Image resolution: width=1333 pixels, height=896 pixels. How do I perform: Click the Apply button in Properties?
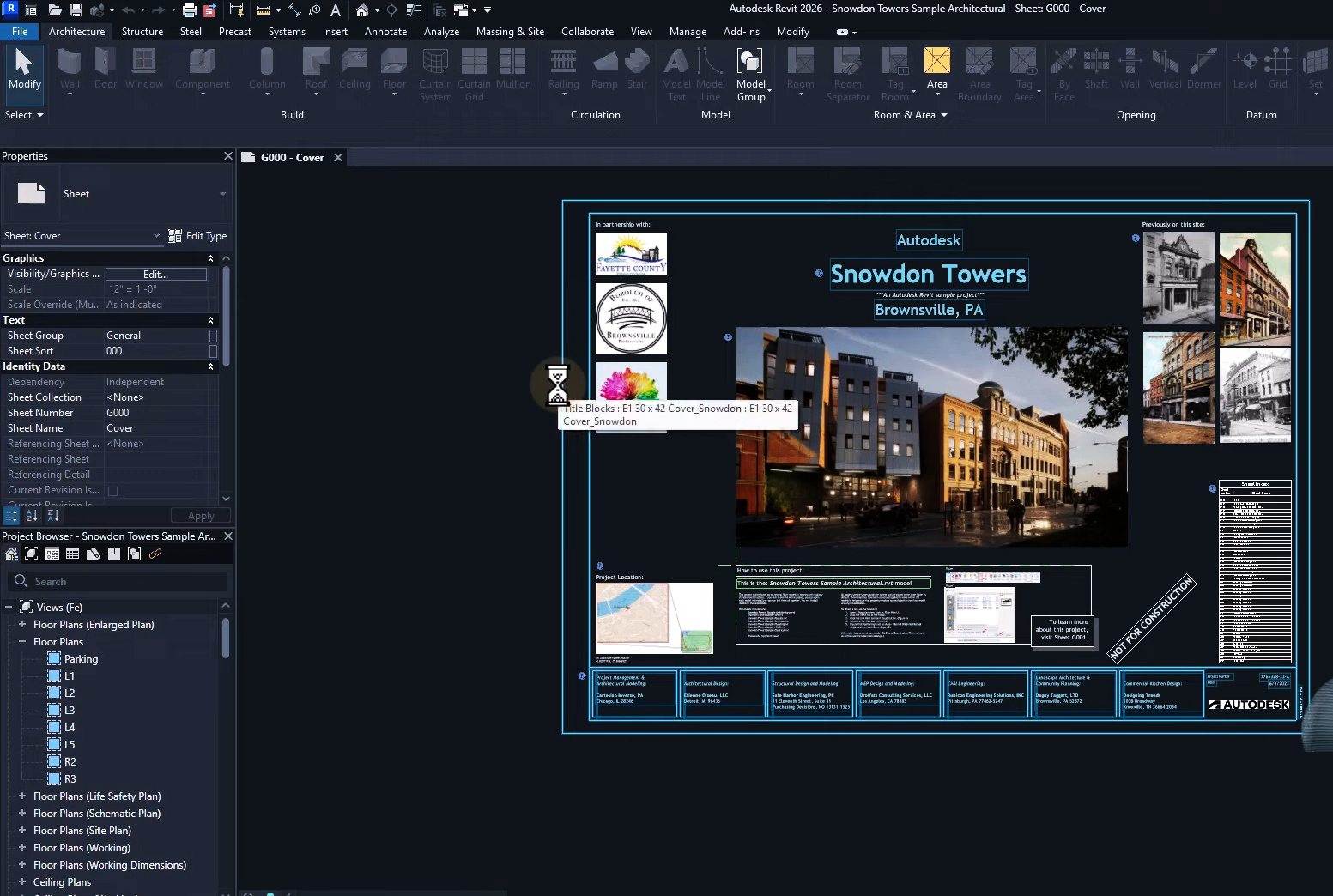coord(201,516)
